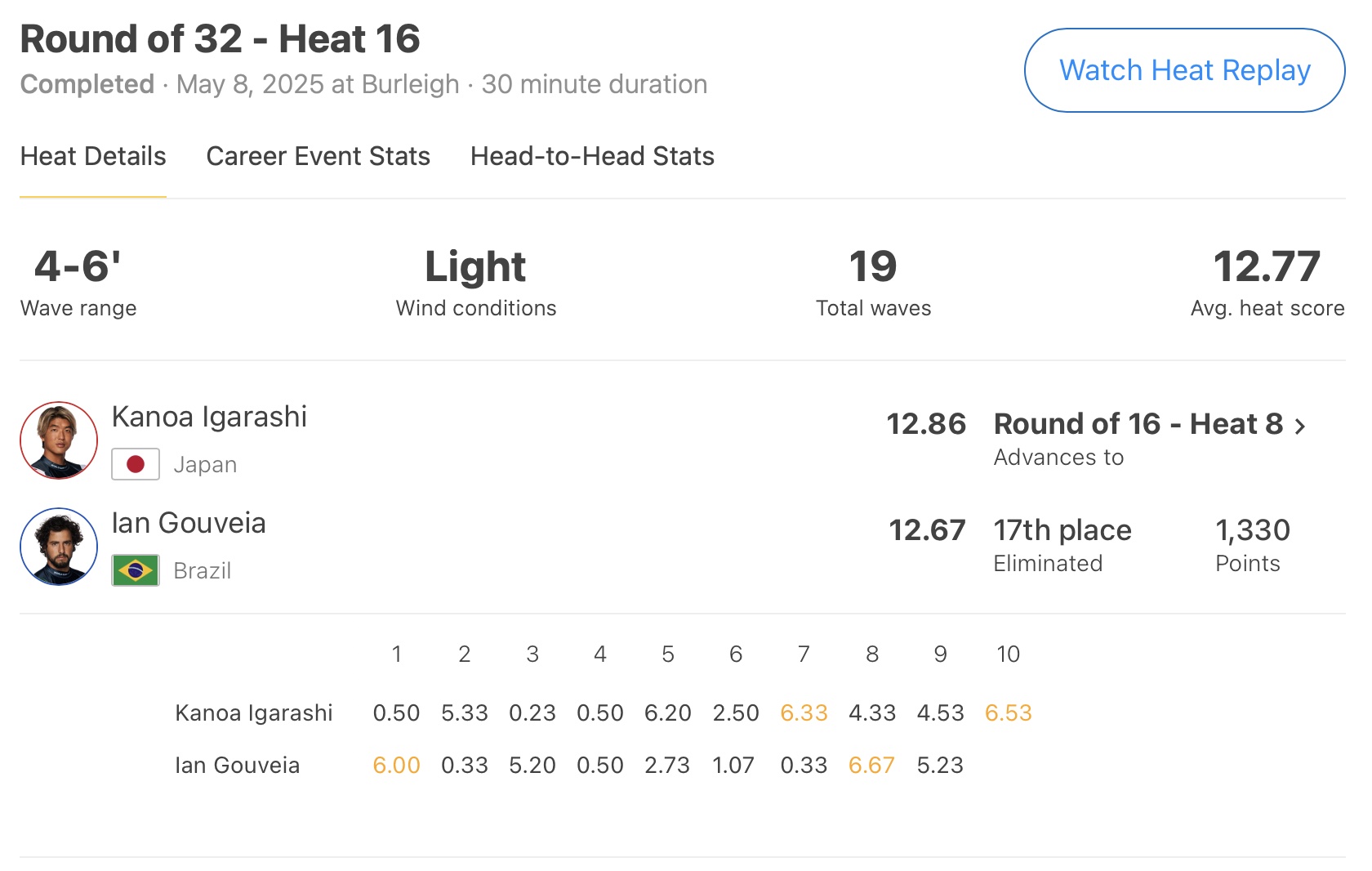Viewport: 1372px width, 871px height.
Task: Click the 1,330 Points value
Action: [1252, 531]
